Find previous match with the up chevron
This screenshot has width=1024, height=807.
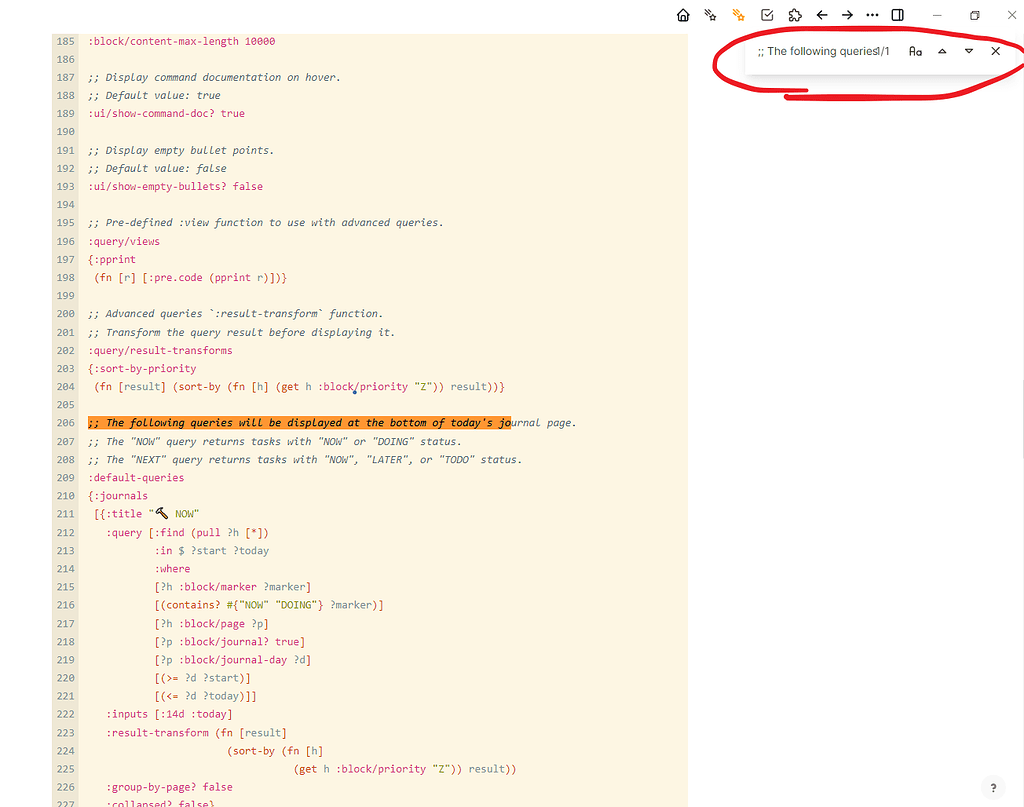click(941, 51)
